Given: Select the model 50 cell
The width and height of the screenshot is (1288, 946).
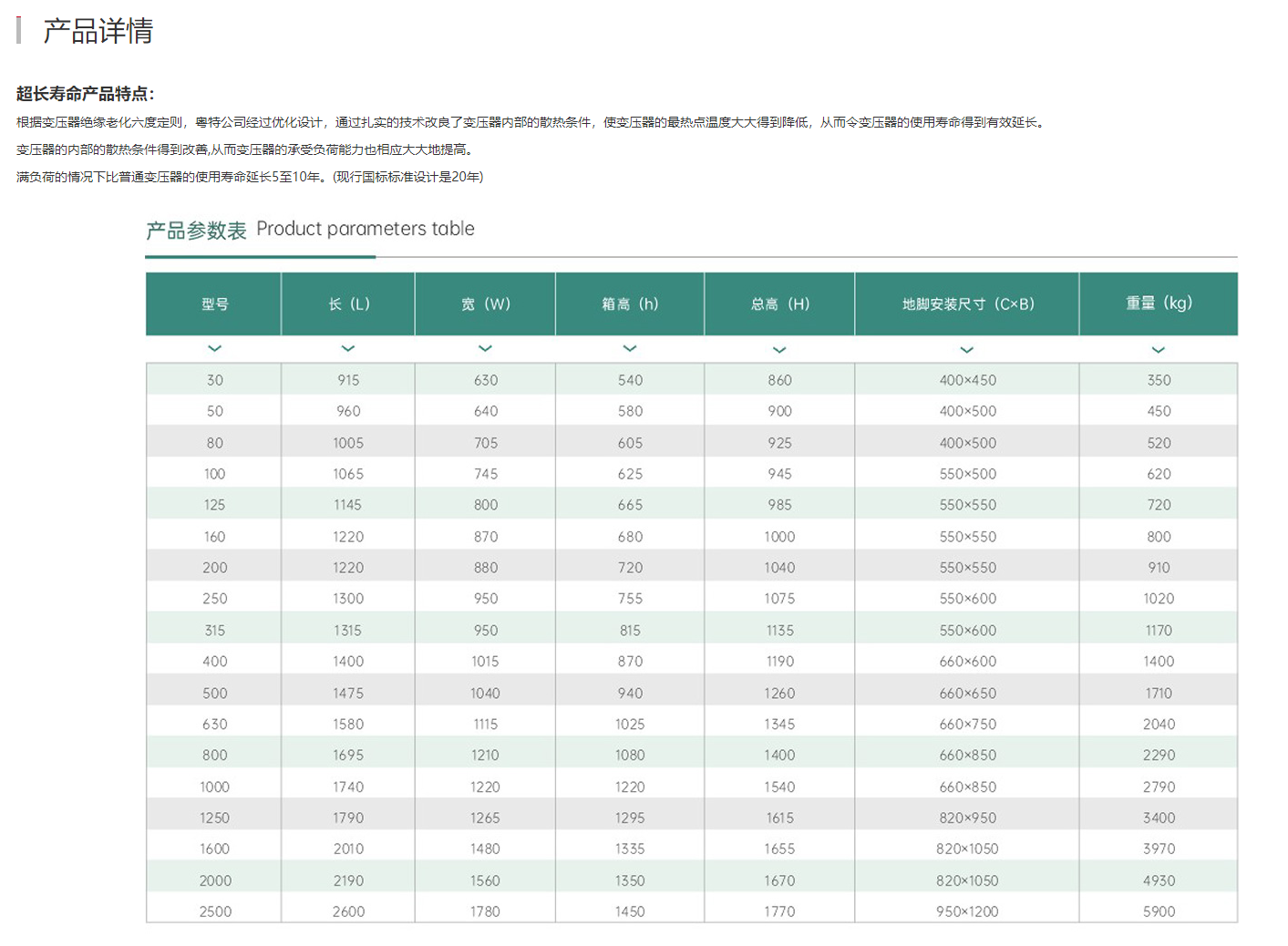Looking at the screenshot, I should [214, 411].
